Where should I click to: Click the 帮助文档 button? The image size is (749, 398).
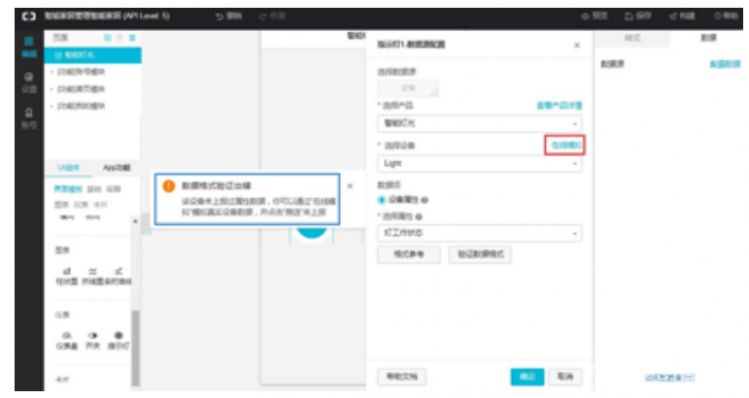pyautogui.click(x=402, y=377)
